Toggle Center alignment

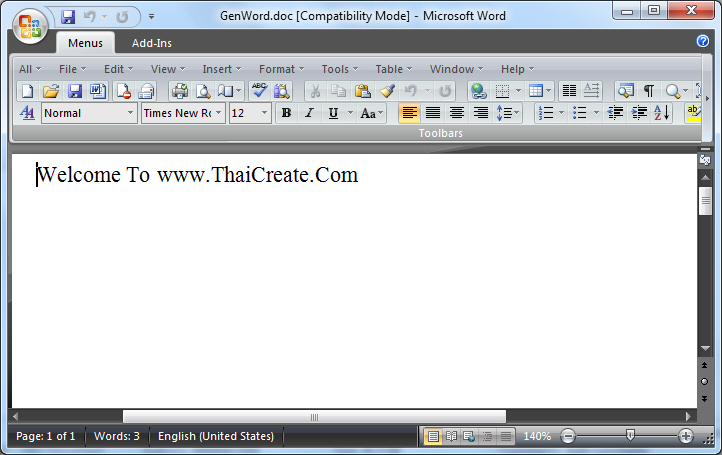[x=457, y=113]
